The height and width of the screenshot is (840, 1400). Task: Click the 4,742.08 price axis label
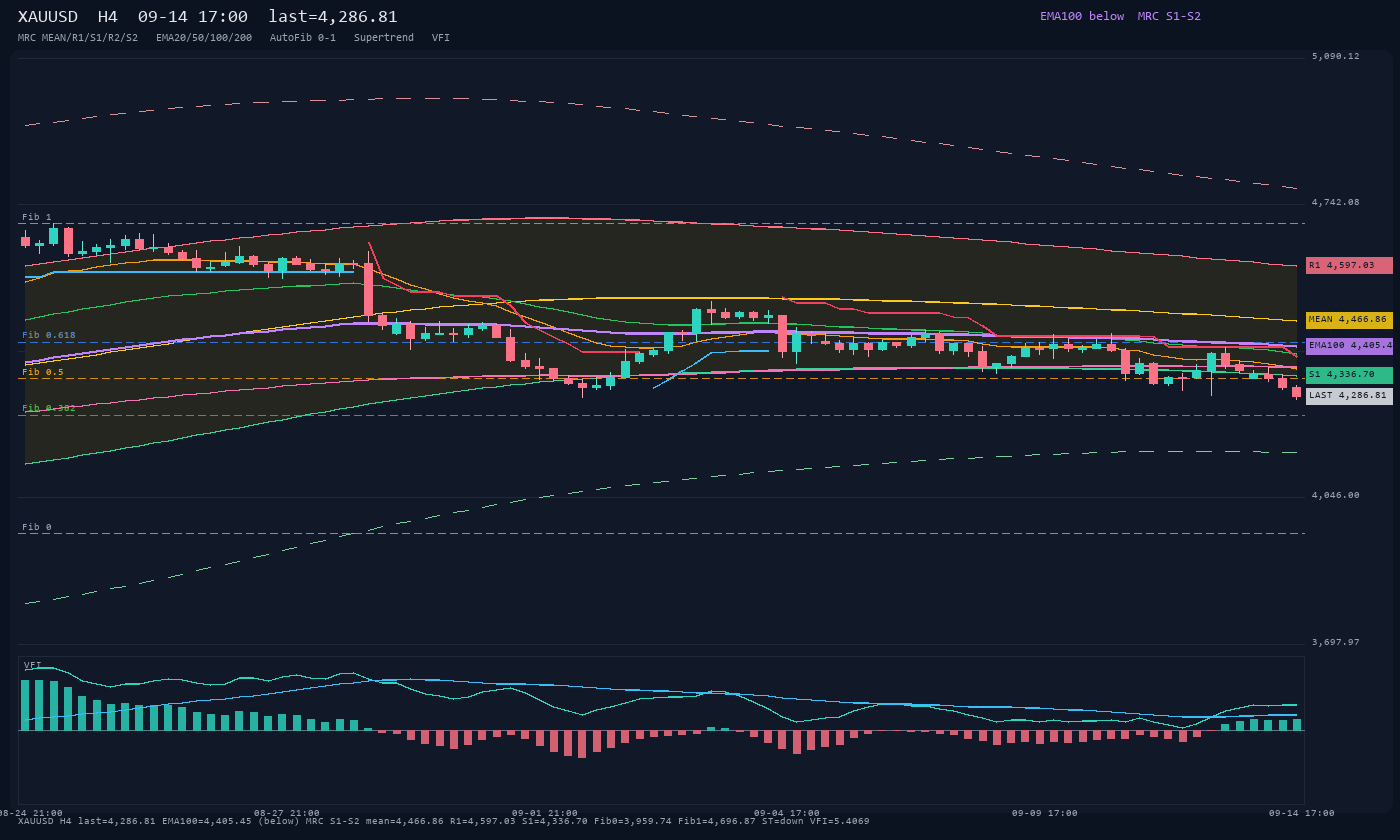pos(1336,202)
